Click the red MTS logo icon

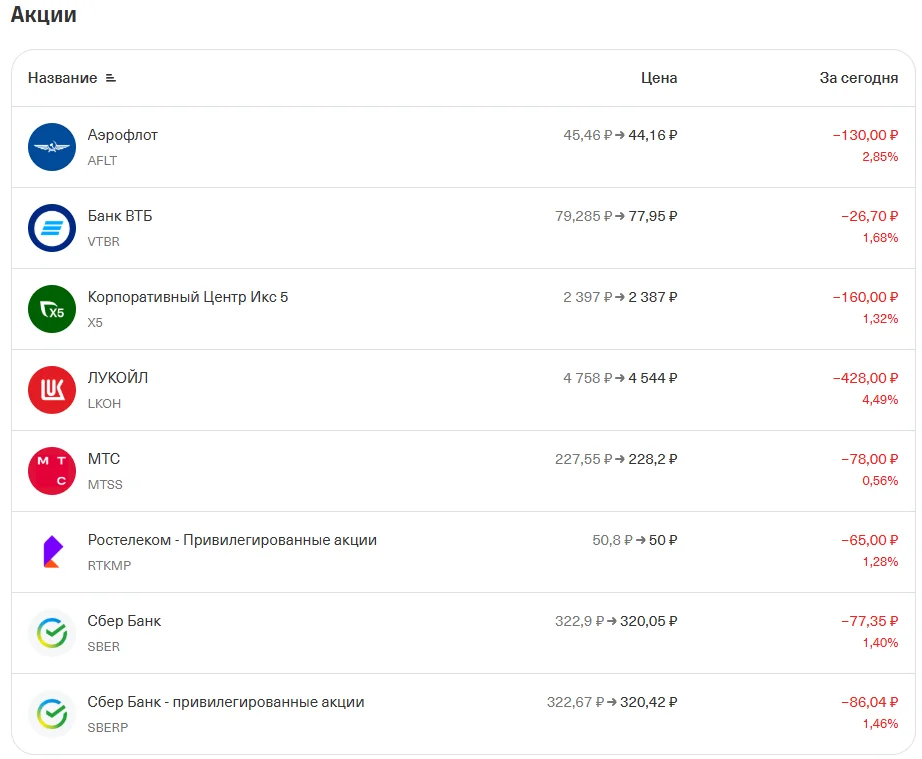click(52, 471)
